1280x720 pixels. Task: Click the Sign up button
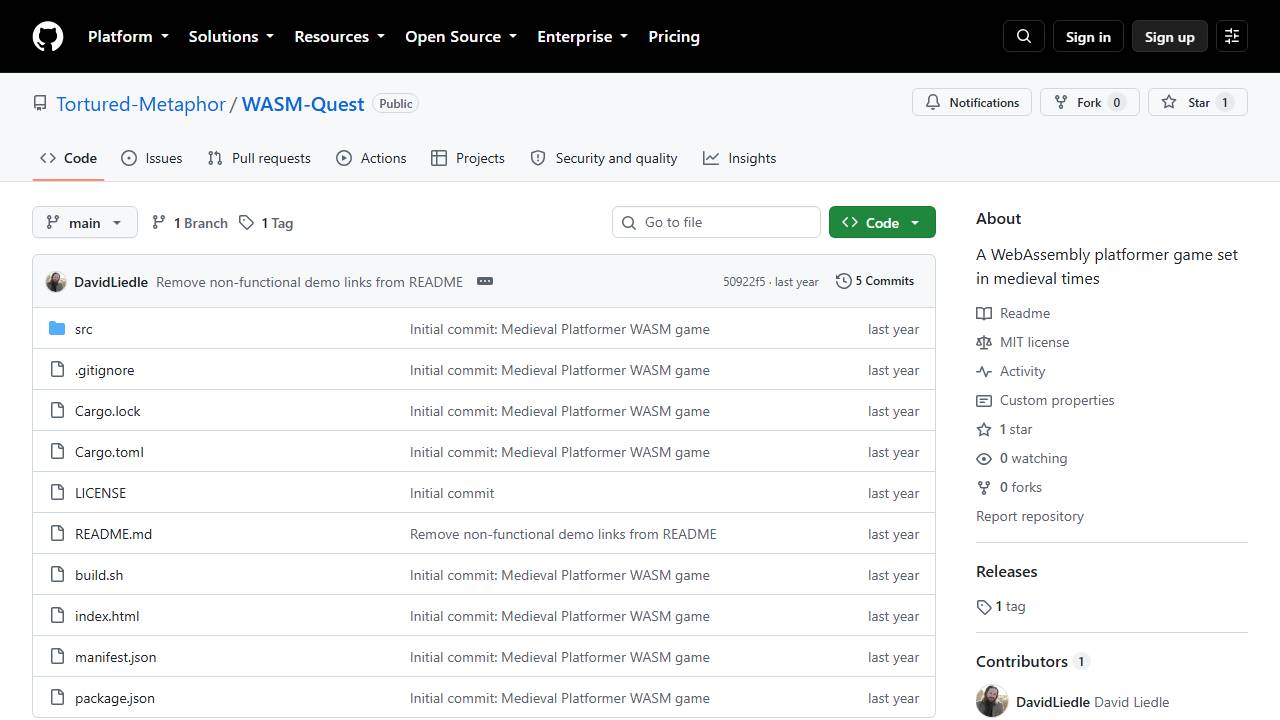coord(1170,37)
